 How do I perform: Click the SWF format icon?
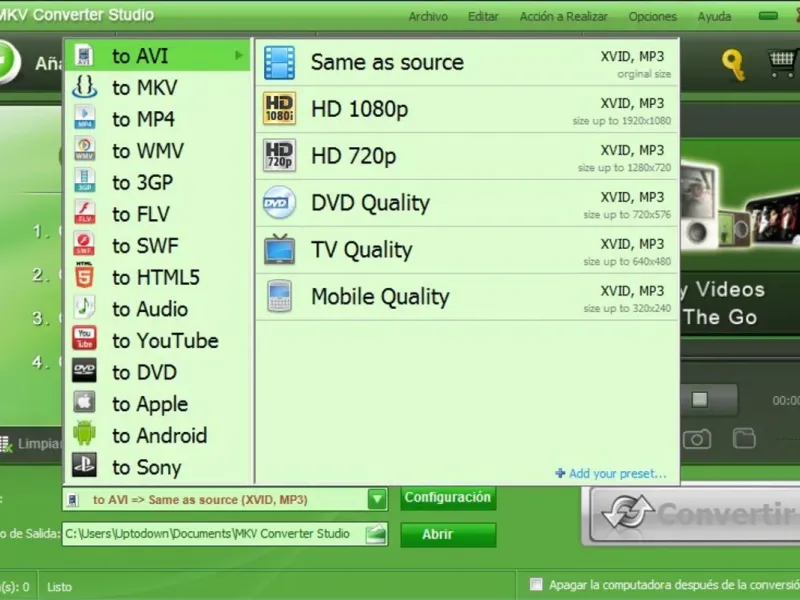(84, 245)
